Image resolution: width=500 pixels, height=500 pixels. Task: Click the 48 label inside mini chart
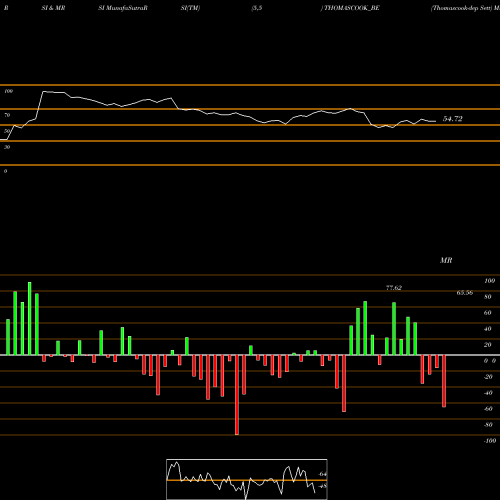pos(322,486)
